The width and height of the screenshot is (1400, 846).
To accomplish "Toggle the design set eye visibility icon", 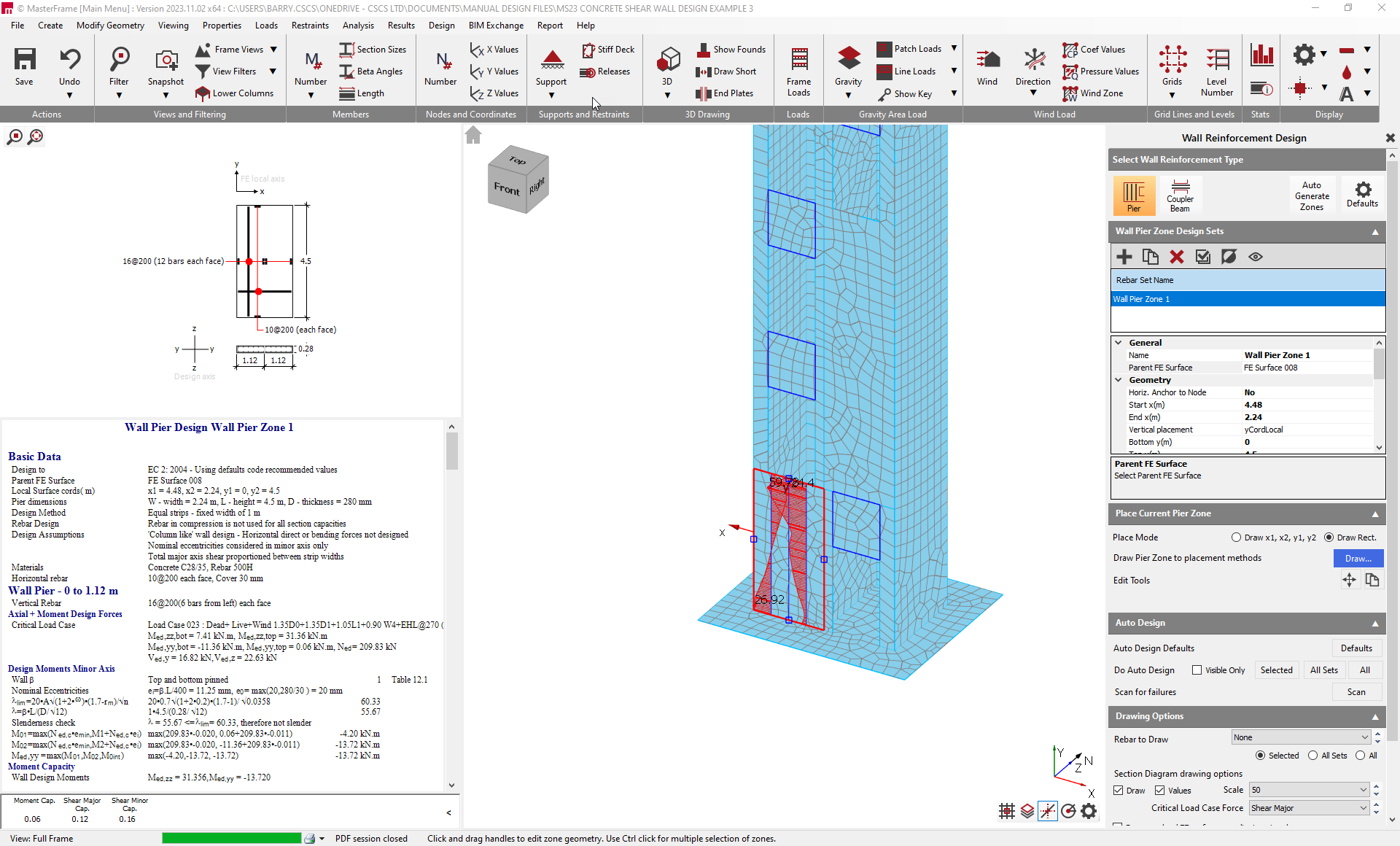I will tap(1255, 257).
